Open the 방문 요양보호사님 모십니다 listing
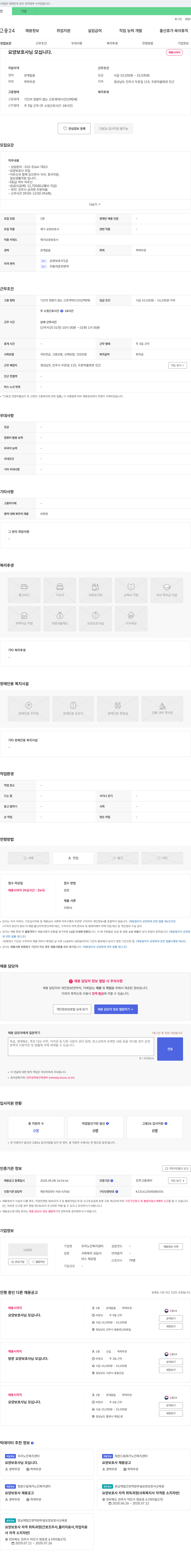Viewport: 191px width, 1568px height. coord(28,1359)
